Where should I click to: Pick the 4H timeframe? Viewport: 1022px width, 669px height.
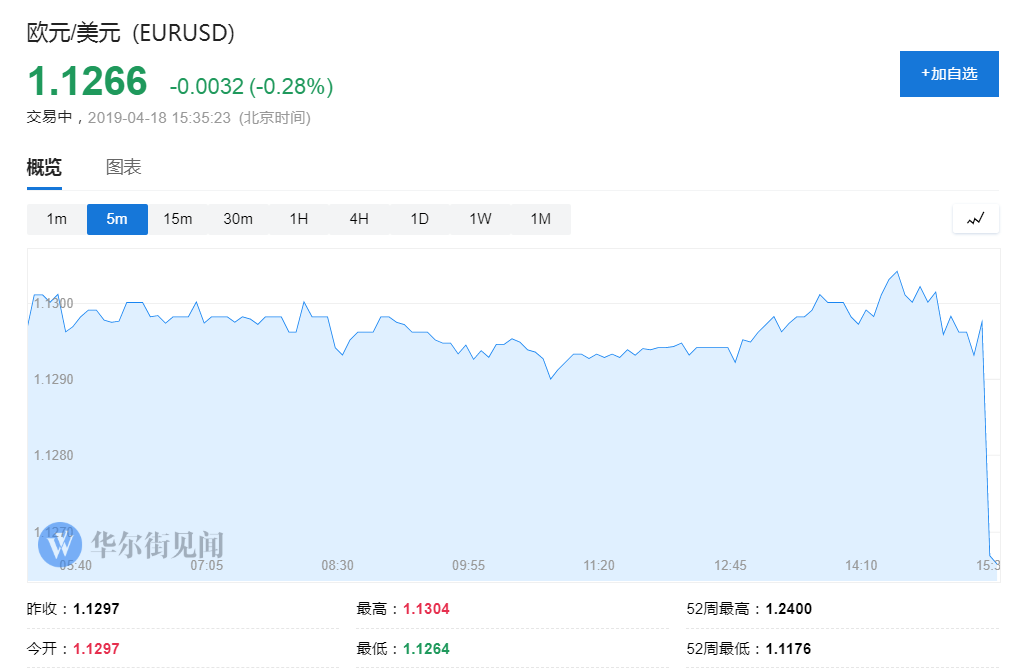359,219
